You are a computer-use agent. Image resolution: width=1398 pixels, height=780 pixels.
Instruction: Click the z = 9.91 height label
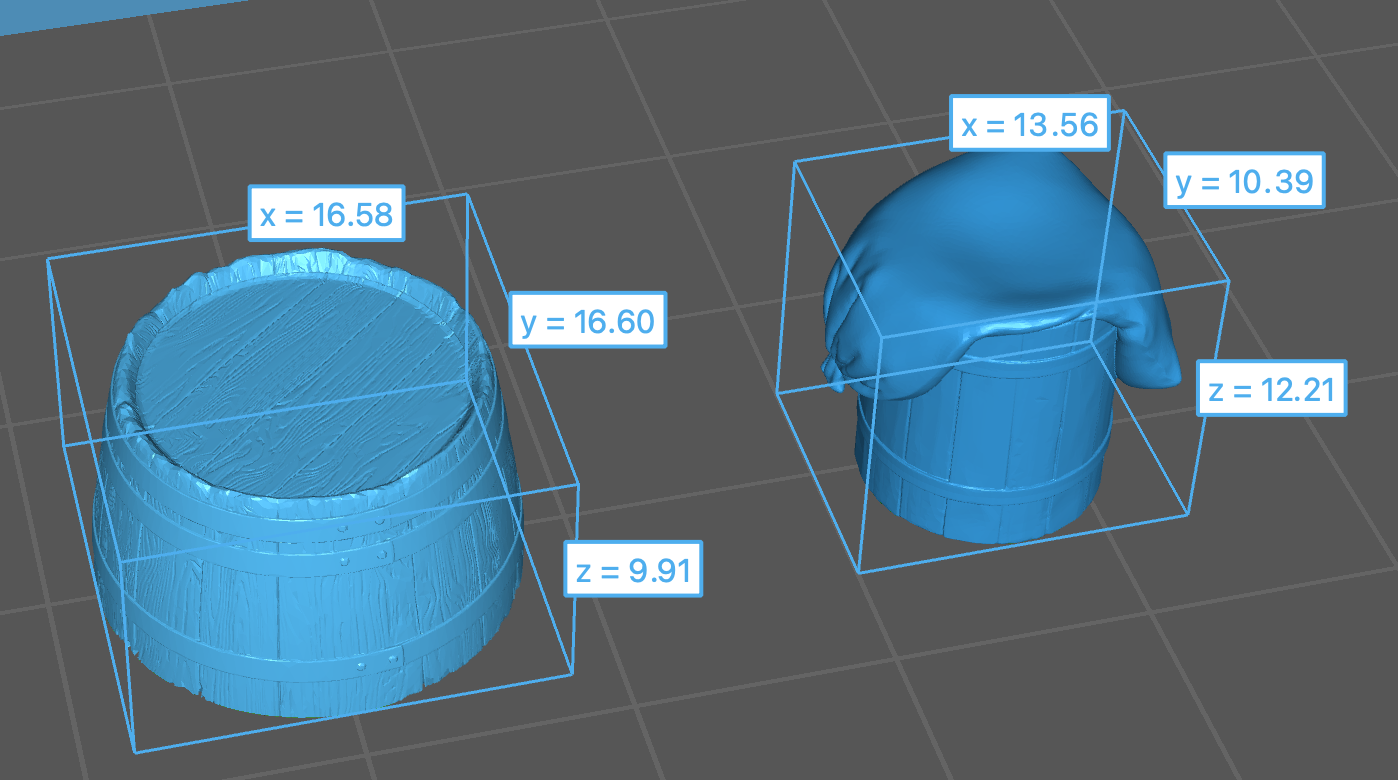[633, 570]
